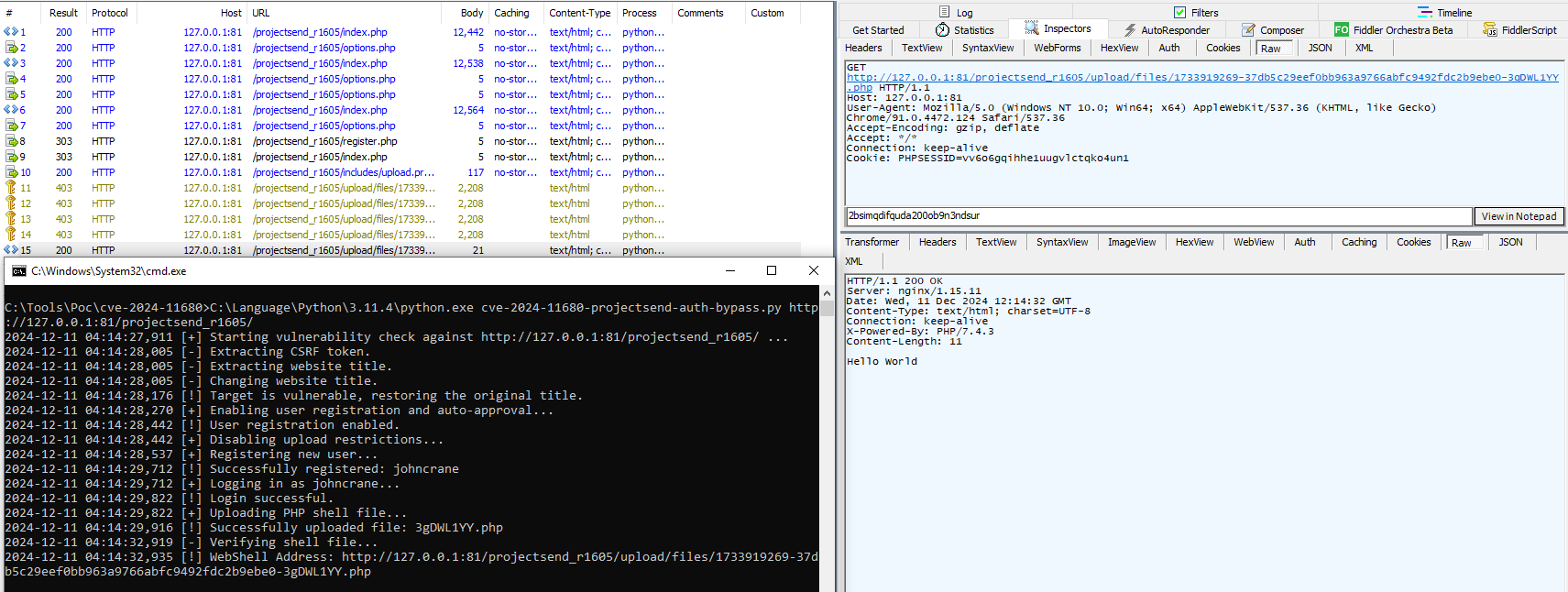Sort sessions by Result column header
This screenshot has height=592, width=1568.
click(x=63, y=13)
